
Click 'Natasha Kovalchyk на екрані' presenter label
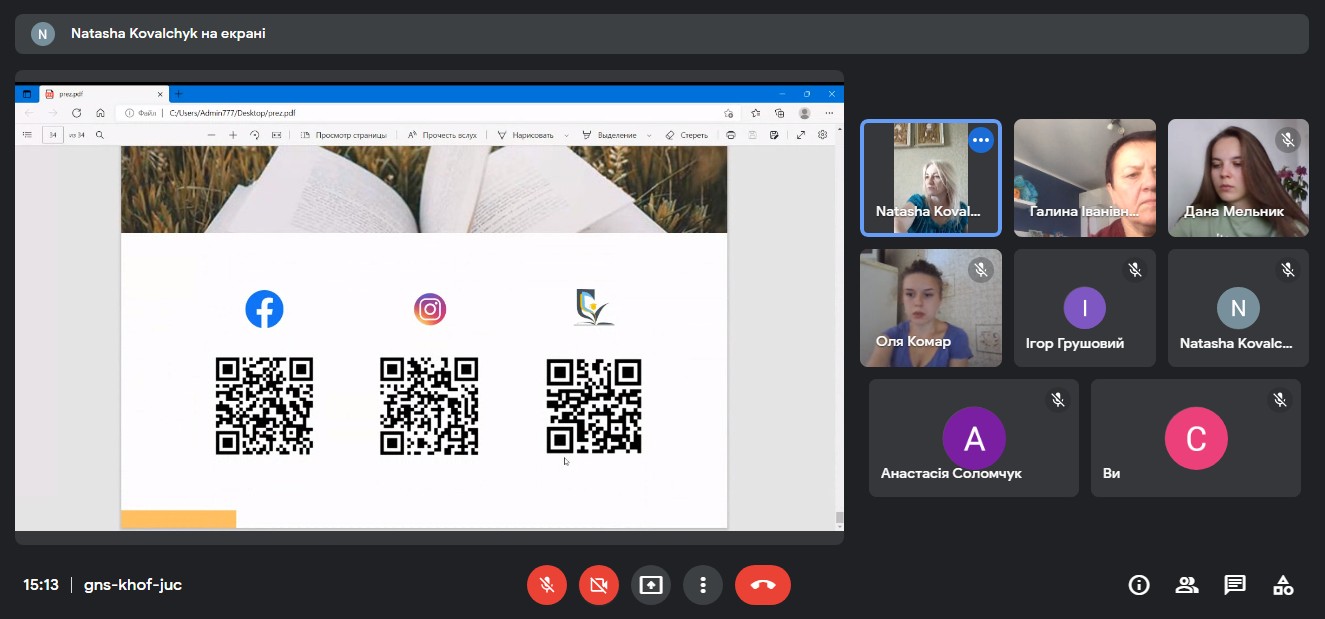pyautogui.click(x=168, y=33)
